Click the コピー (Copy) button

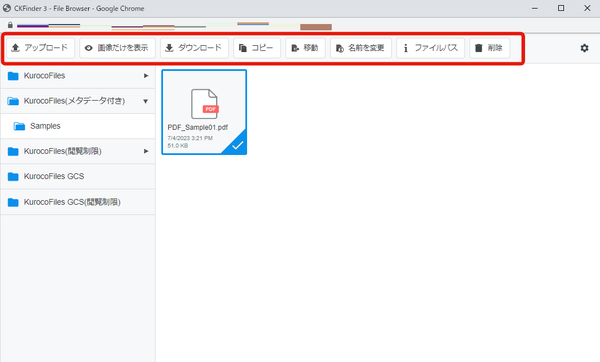257,48
